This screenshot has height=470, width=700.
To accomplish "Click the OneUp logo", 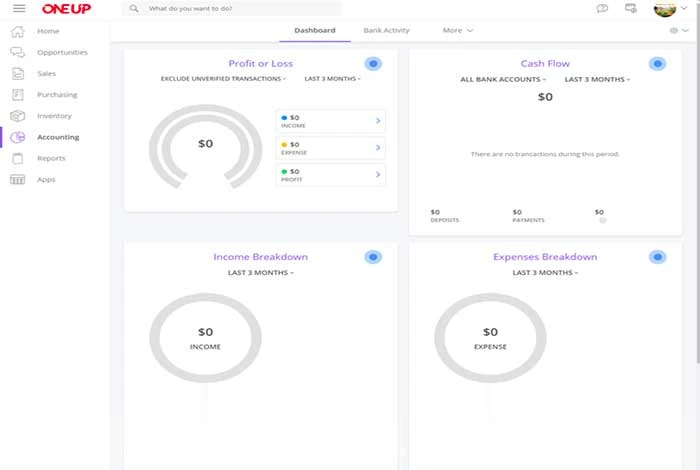I will (x=67, y=8).
